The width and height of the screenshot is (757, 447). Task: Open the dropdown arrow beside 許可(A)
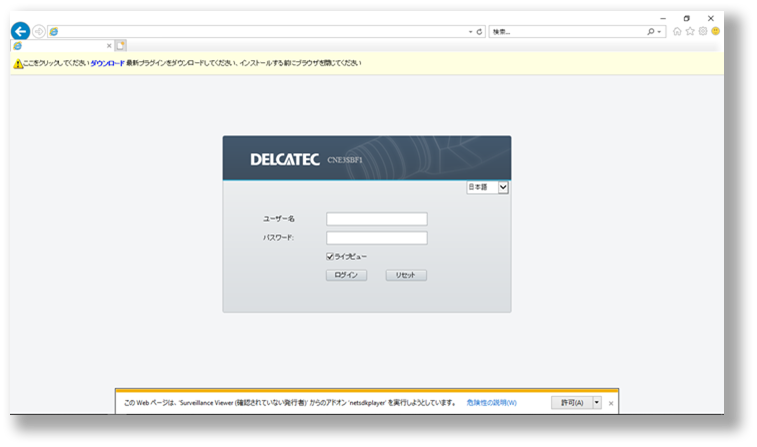597,403
